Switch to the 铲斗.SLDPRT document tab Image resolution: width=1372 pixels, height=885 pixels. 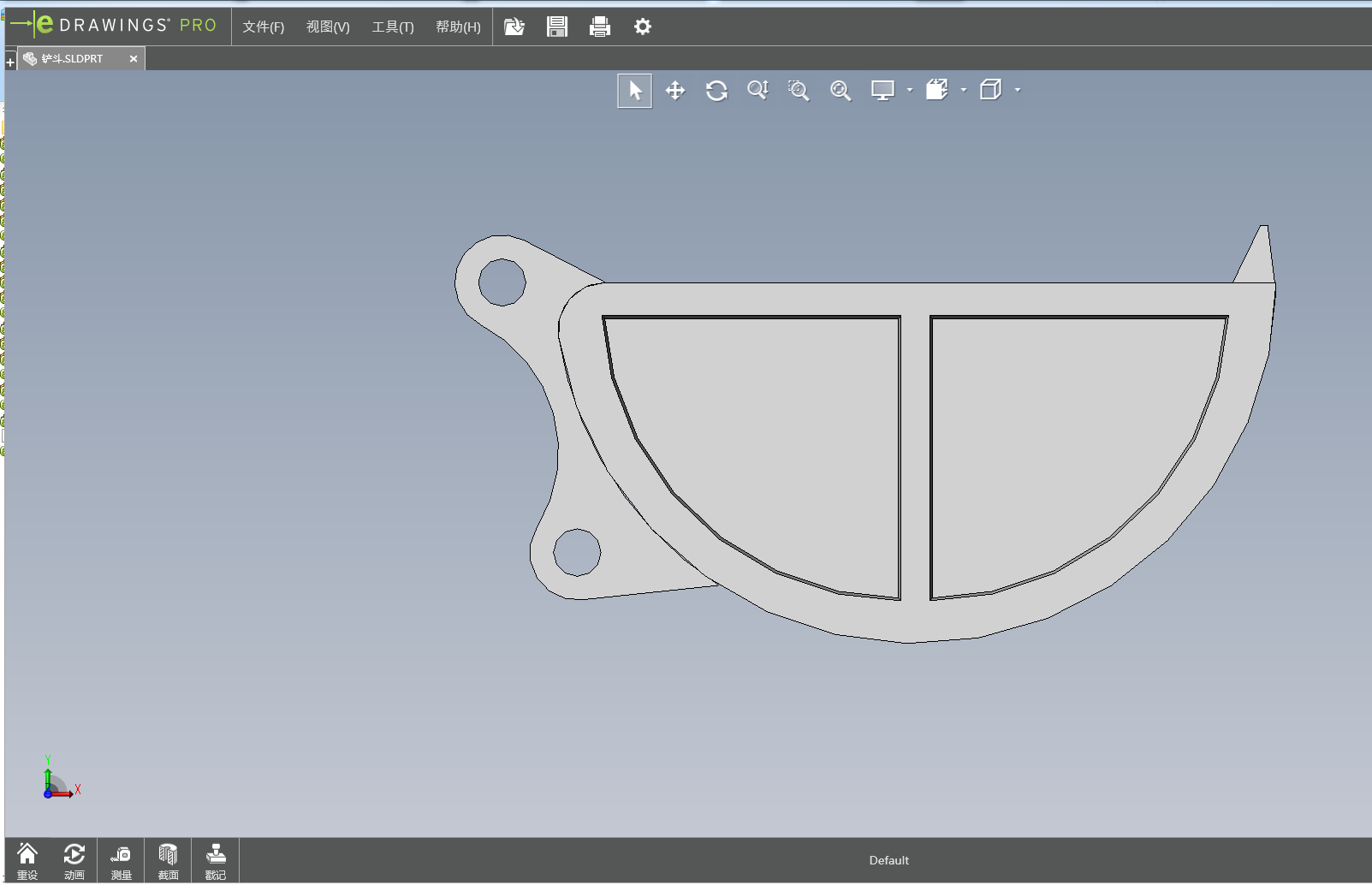(x=73, y=59)
